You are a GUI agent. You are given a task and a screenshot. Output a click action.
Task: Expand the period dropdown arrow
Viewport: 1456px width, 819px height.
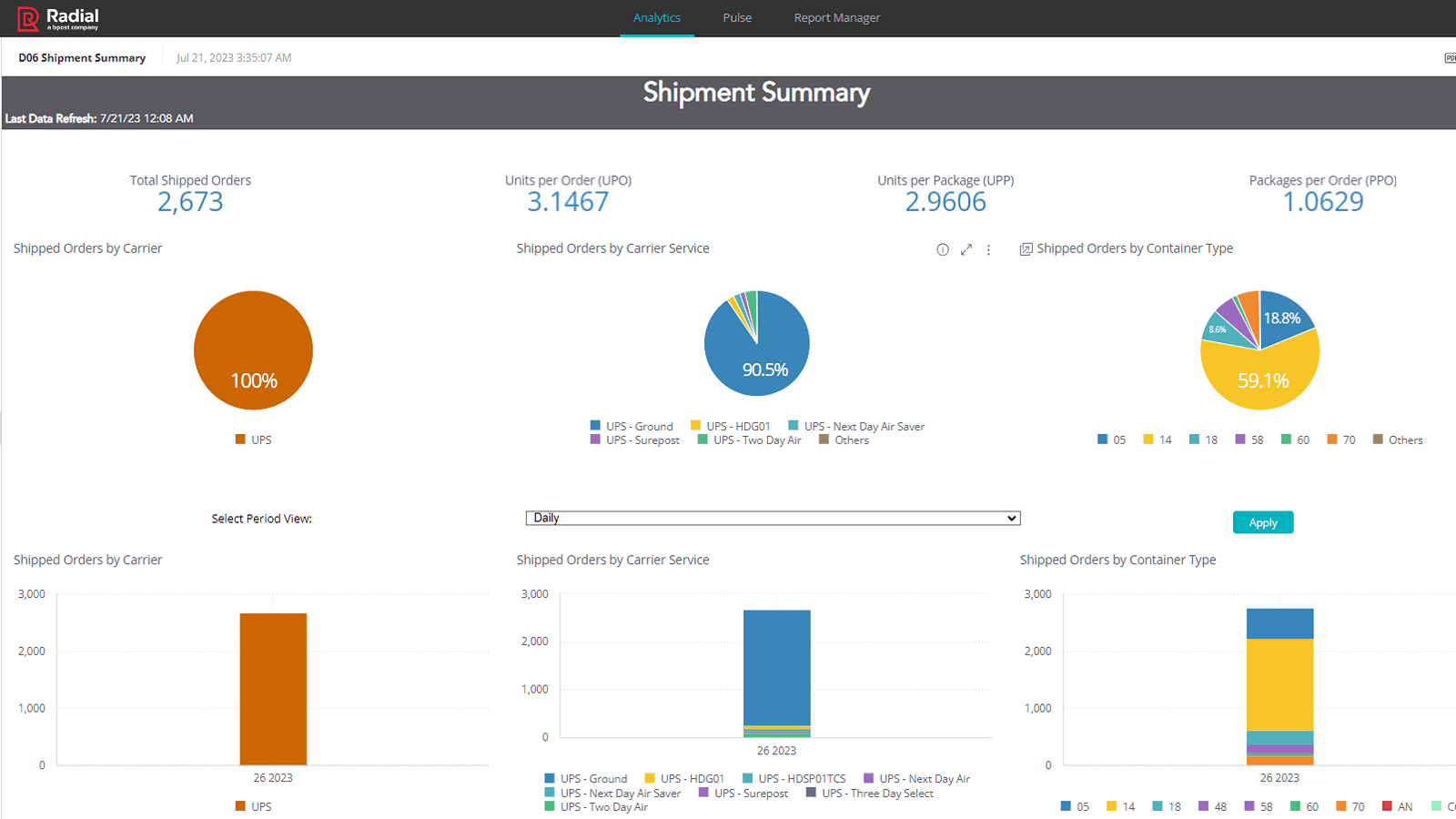(1012, 518)
